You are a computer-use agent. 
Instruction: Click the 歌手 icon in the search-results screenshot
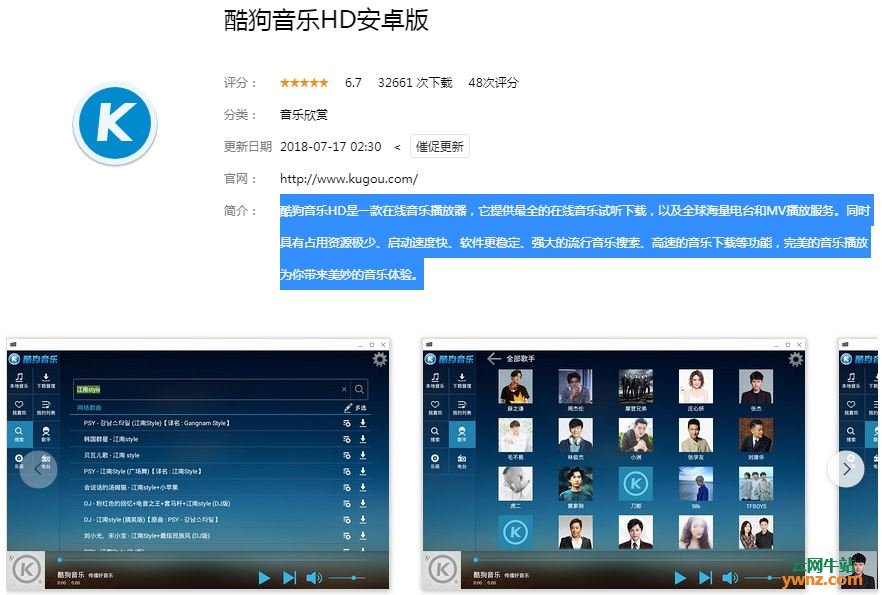pos(46,434)
